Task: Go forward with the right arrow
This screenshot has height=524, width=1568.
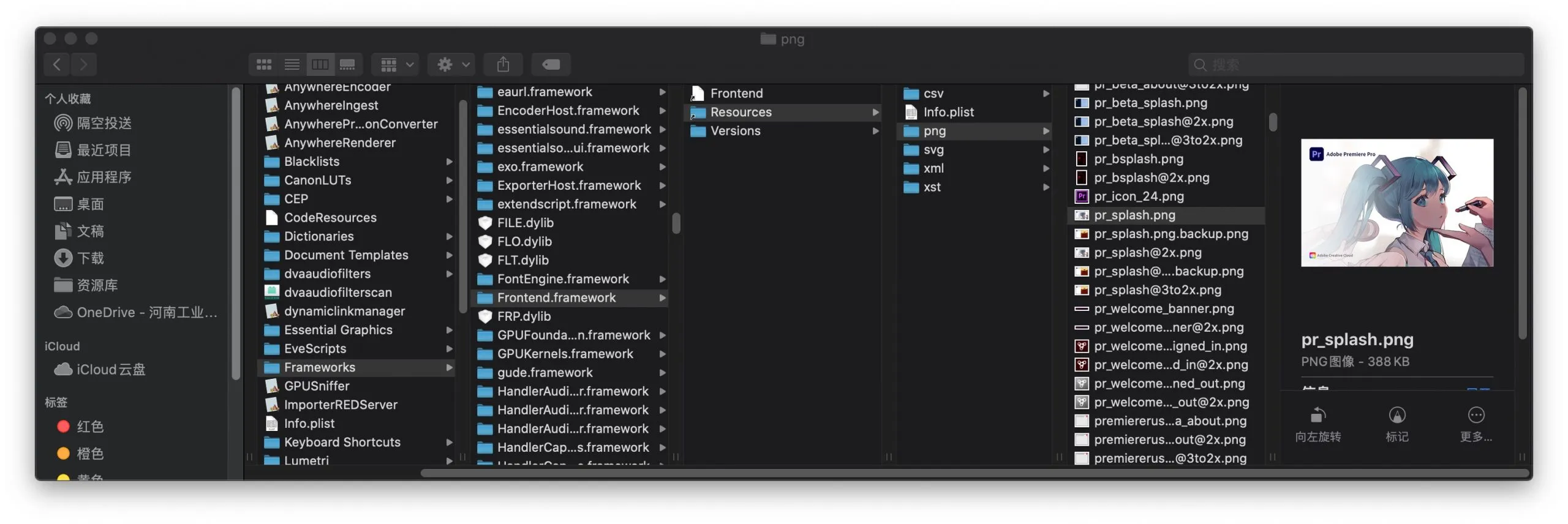Action: click(84, 64)
